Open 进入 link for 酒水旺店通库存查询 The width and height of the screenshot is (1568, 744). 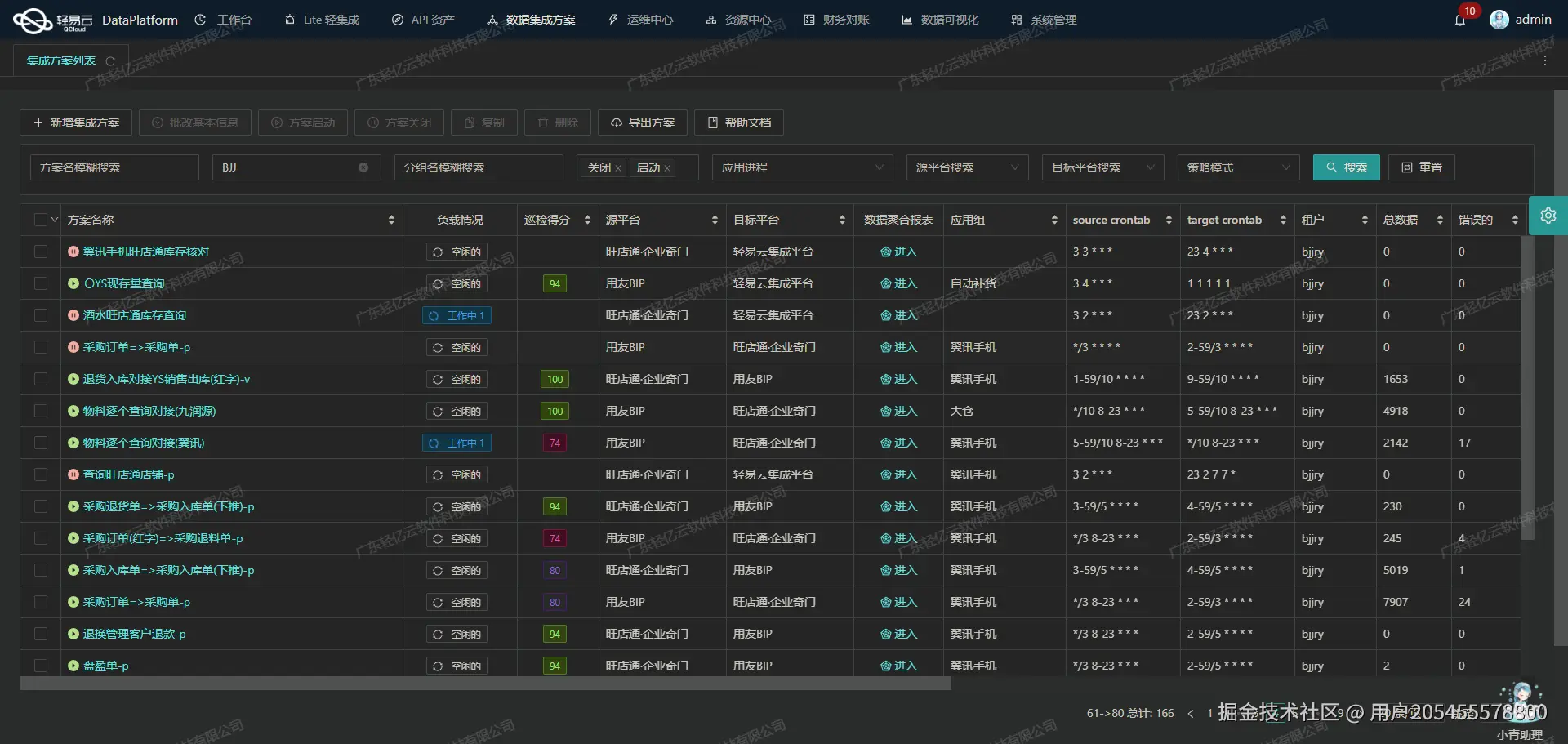point(898,315)
